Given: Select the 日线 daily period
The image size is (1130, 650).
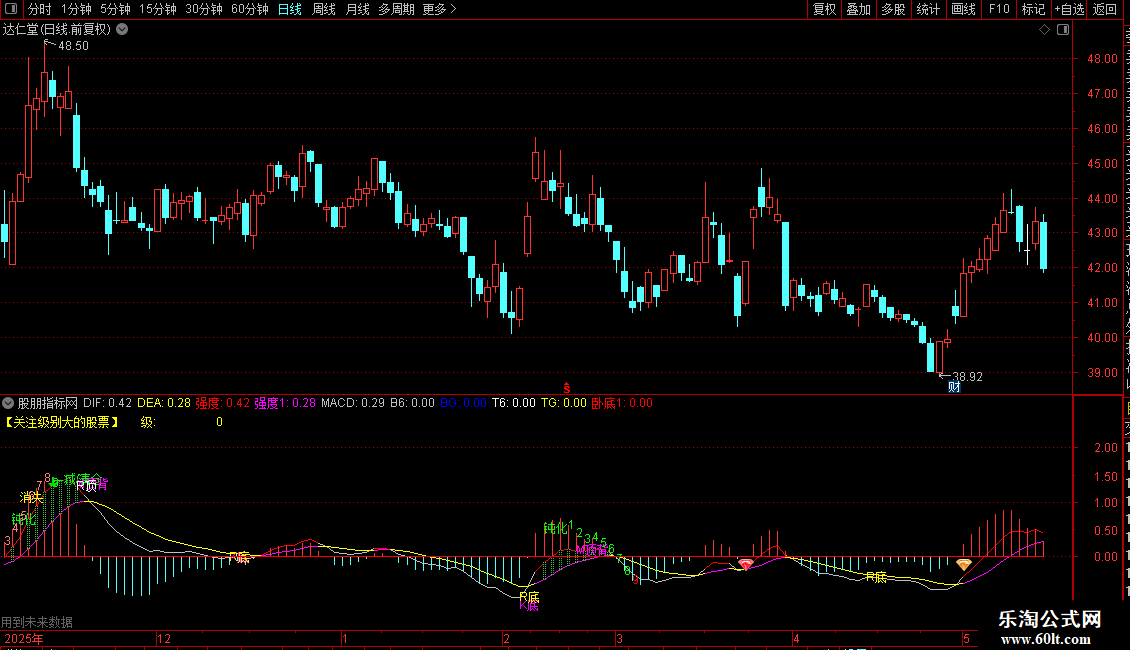Looking at the screenshot, I should coord(290,9).
